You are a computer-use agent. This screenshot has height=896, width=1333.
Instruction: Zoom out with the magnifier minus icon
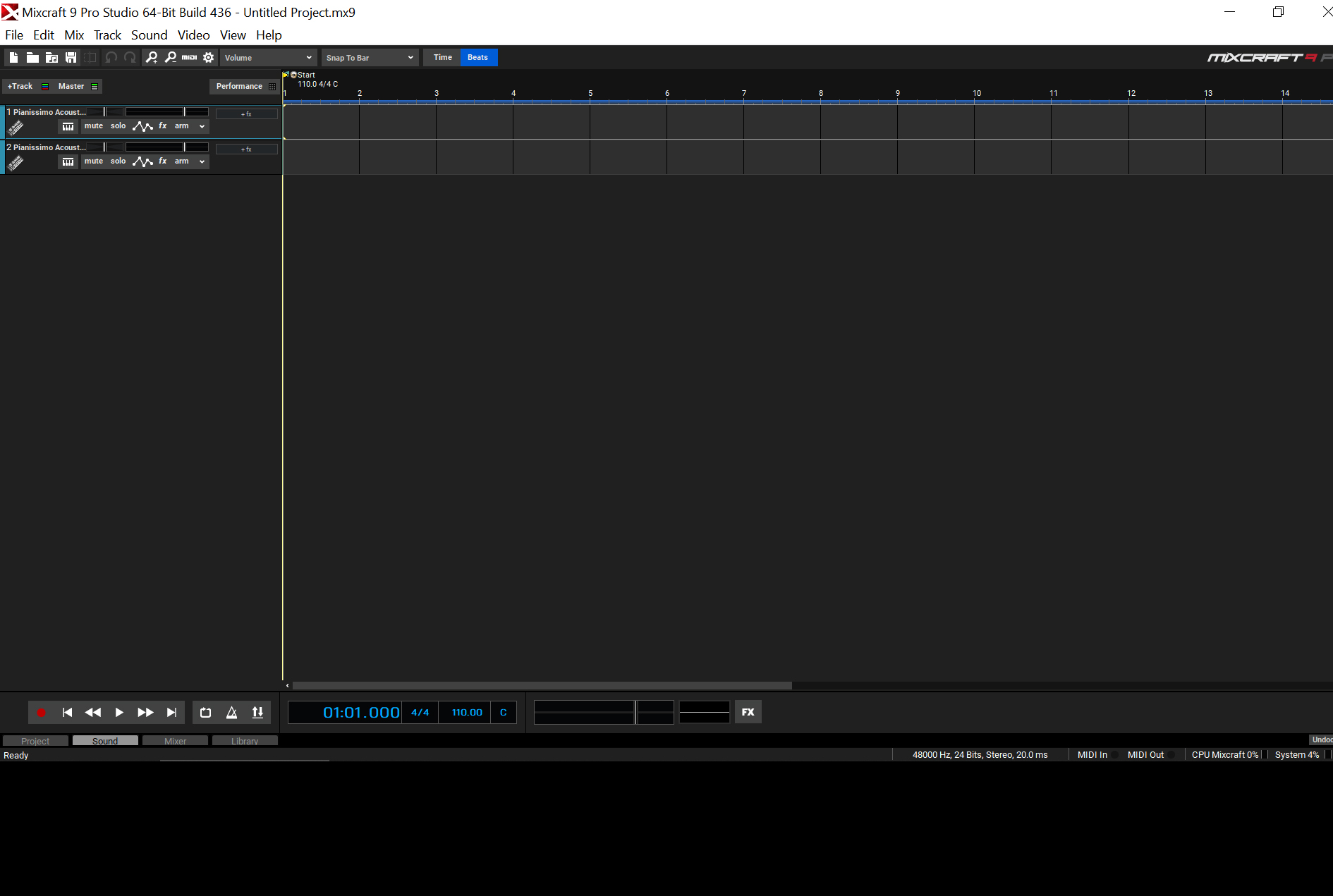[x=170, y=58]
